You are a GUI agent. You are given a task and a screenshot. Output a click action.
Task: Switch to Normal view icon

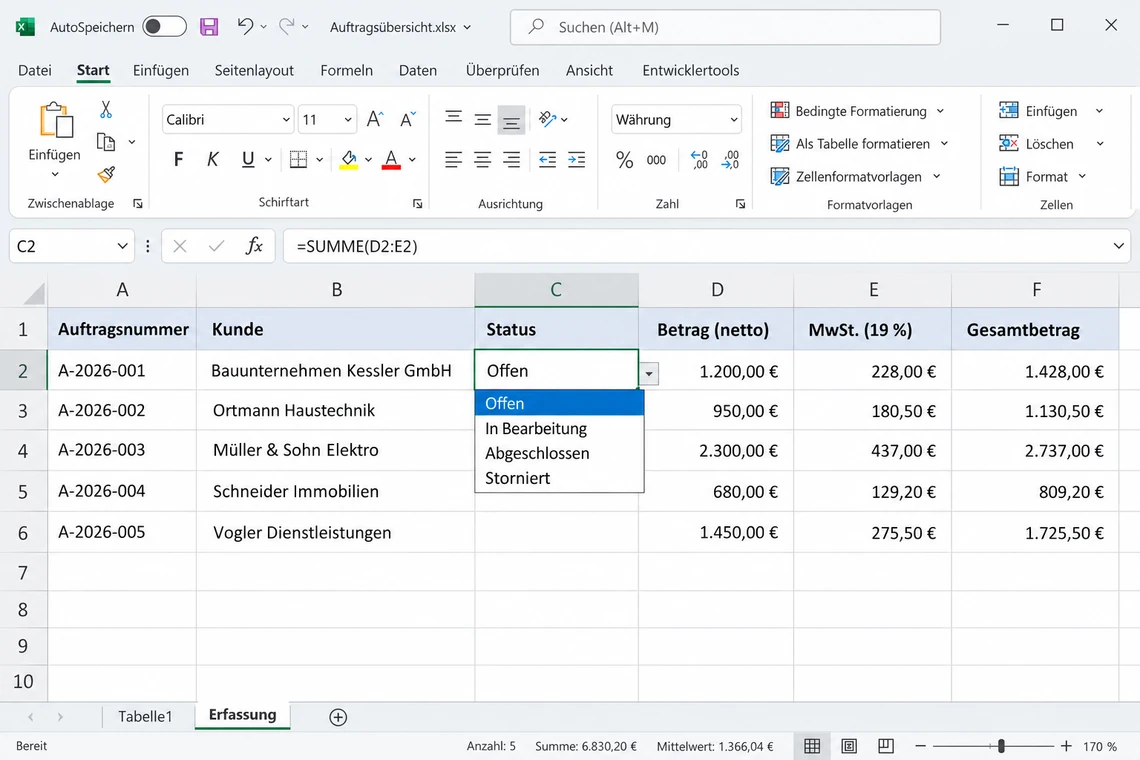pyautogui.click(x=812, y=746)
